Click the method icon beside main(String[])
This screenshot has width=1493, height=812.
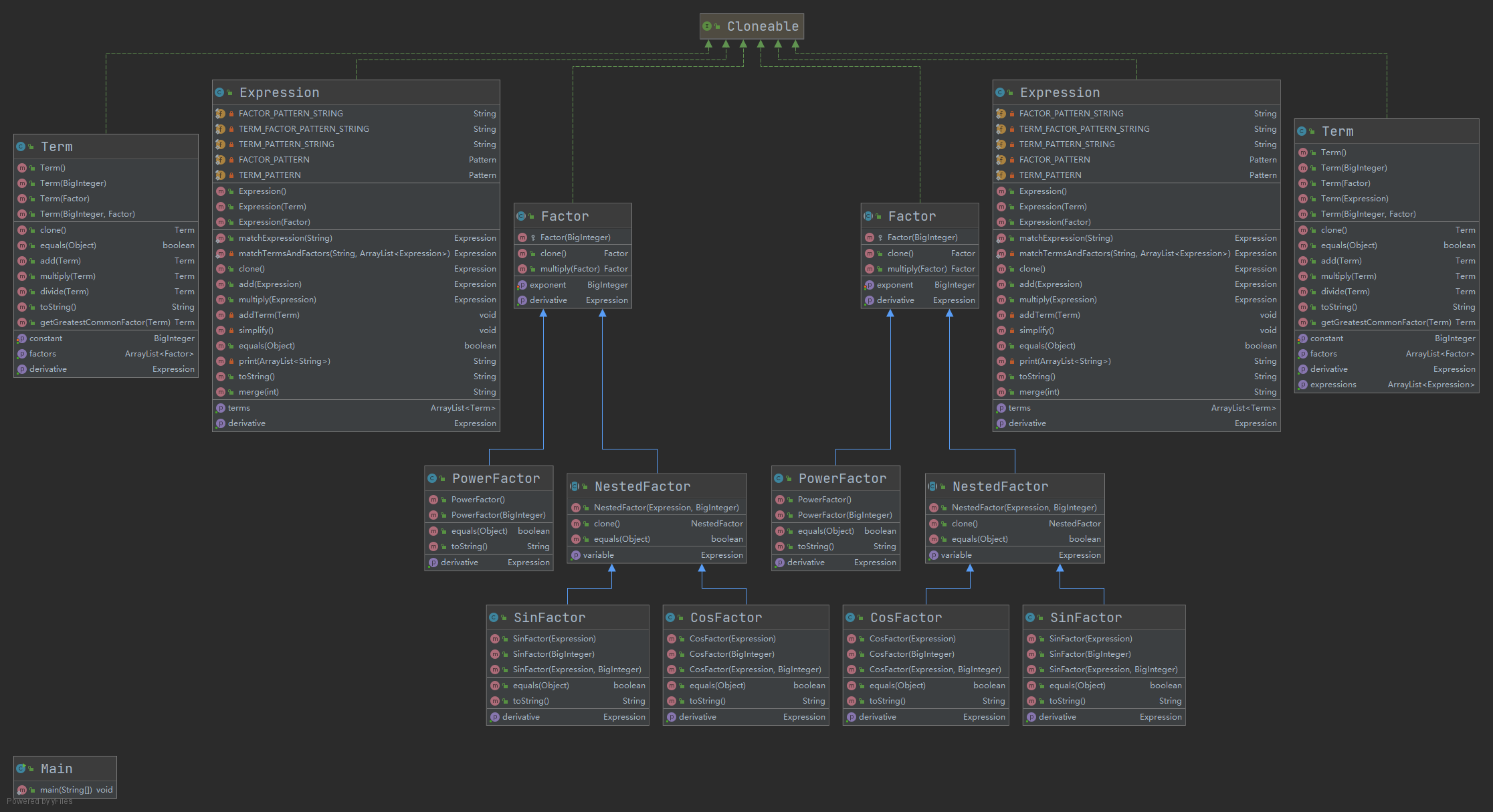[21, 790]
